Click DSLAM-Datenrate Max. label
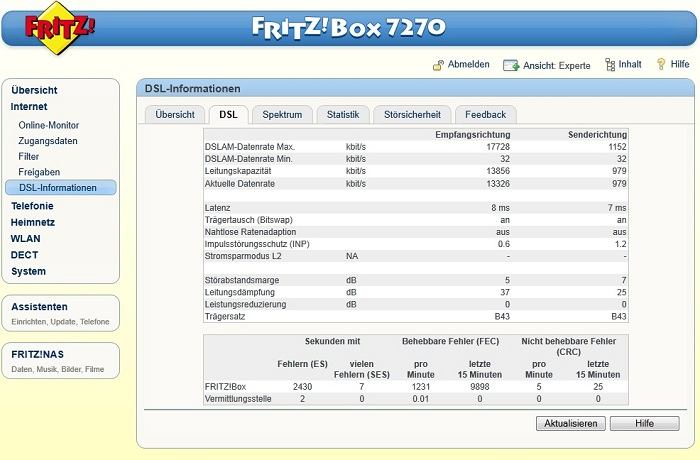The height and width of the screenshot is (460, 700). (x=250, y=147)
